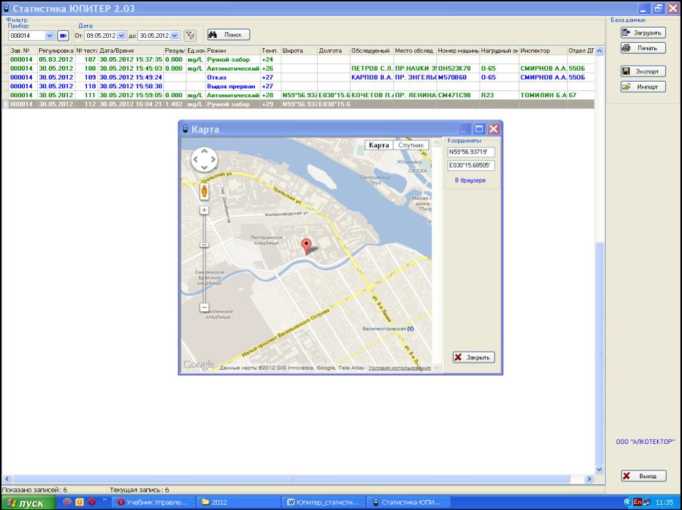Click the red location marker on map
682x510 pixels.
click(x=307, y=246)
